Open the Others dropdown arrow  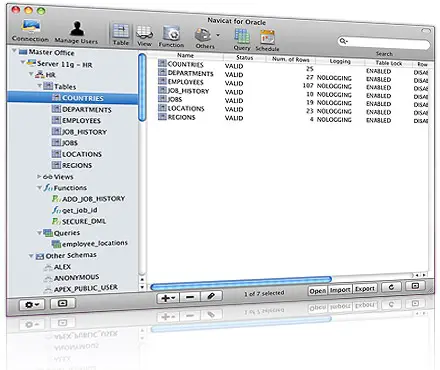pos(218,35)
